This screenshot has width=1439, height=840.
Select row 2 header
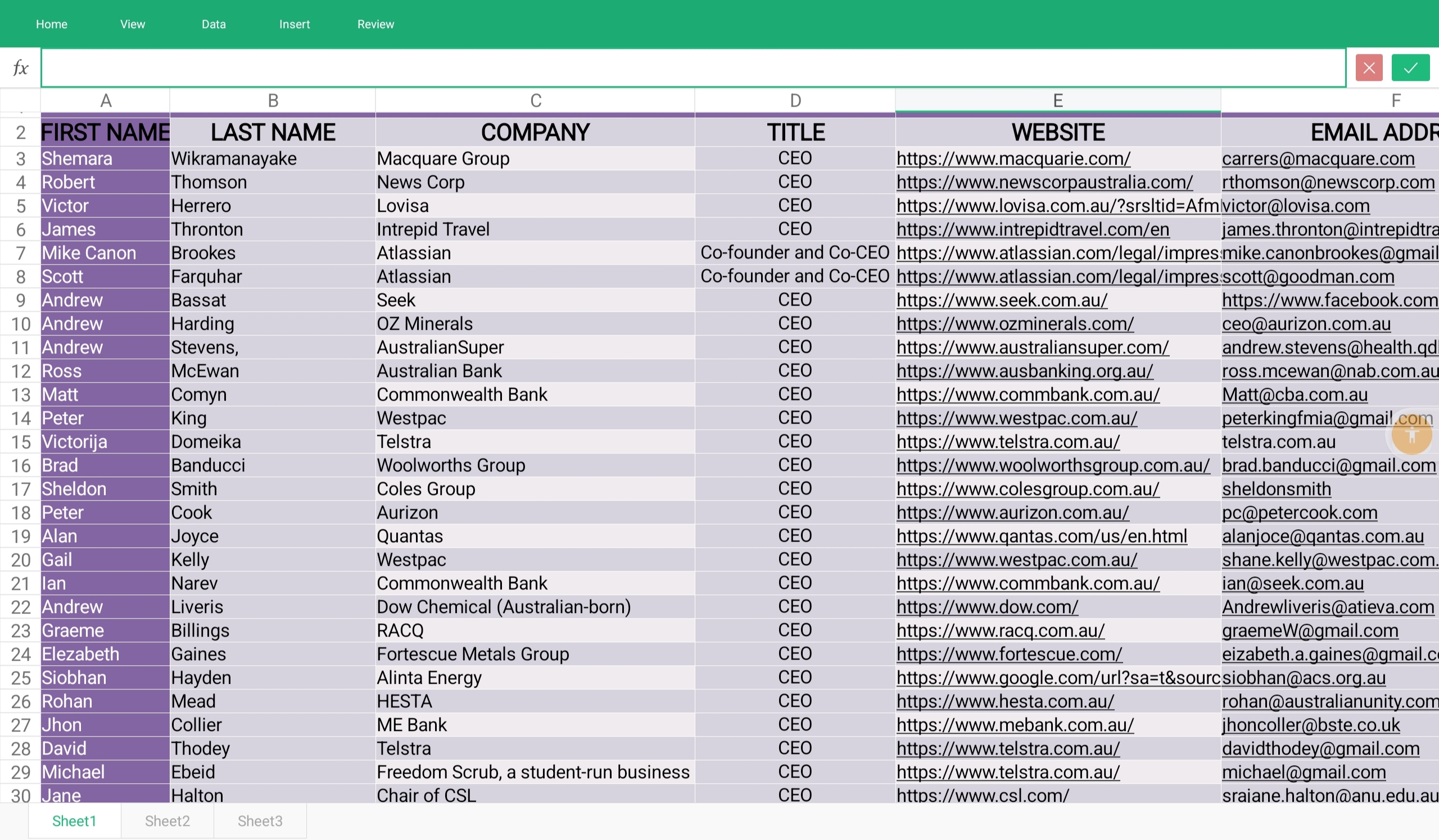21,133
